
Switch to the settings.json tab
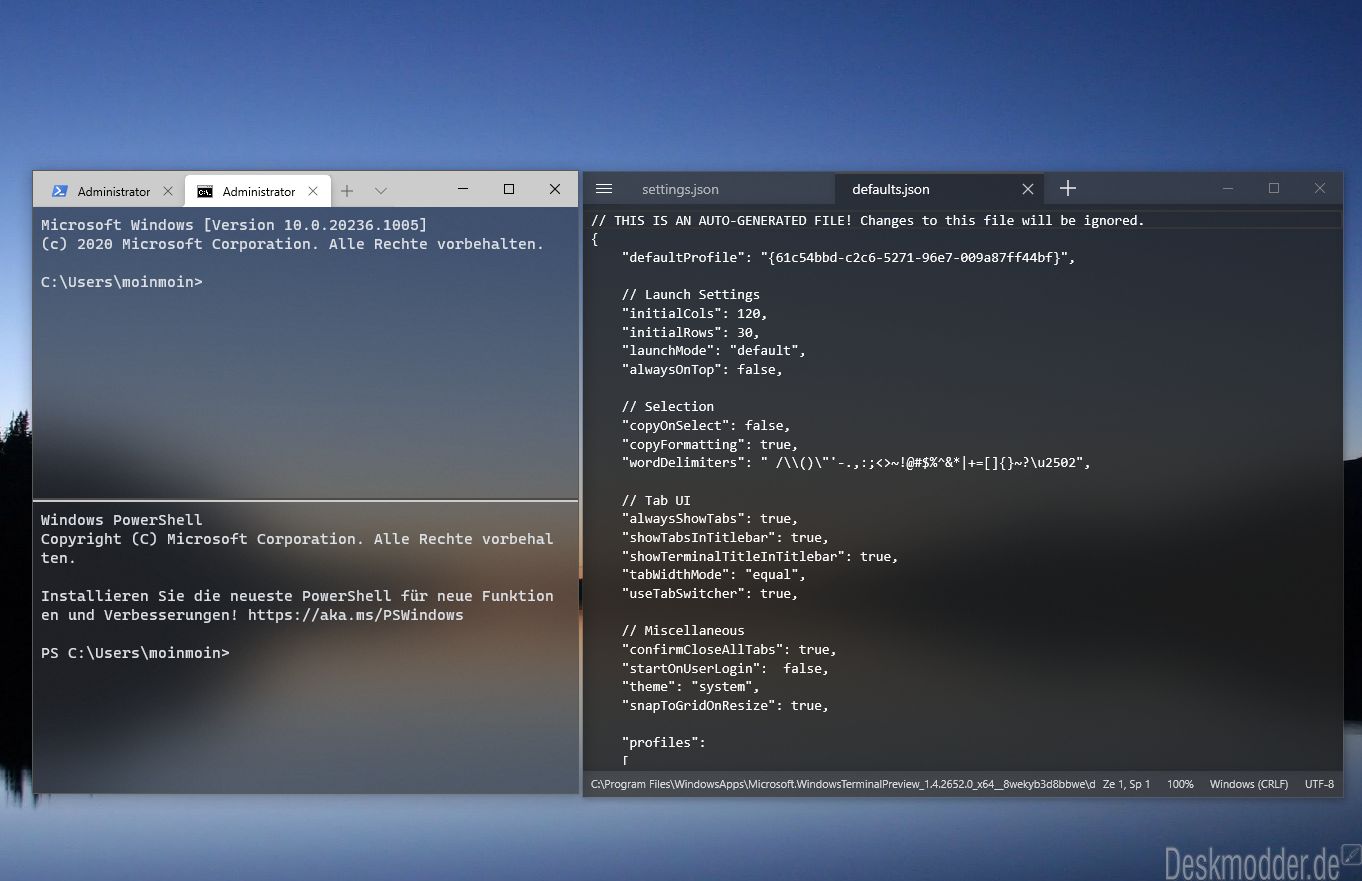(x=680, y=189)
